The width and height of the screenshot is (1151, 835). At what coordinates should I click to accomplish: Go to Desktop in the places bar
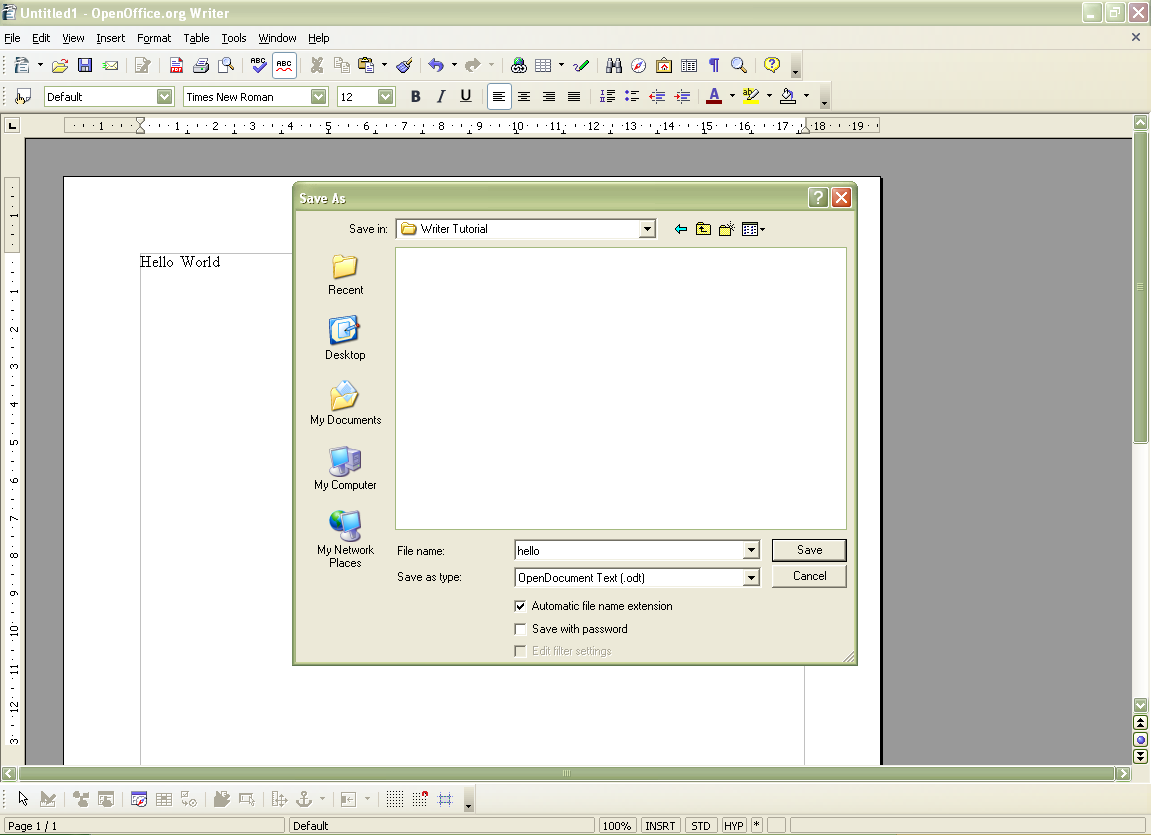tap(345, 339)
